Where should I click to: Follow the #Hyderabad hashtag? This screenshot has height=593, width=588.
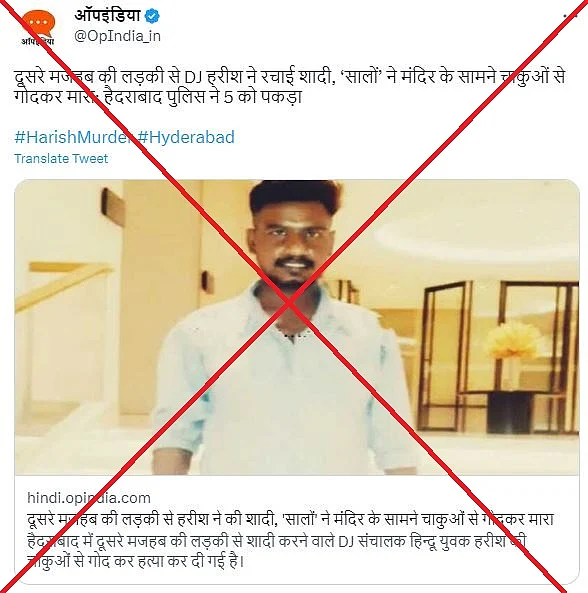click(x=186, y=137)
